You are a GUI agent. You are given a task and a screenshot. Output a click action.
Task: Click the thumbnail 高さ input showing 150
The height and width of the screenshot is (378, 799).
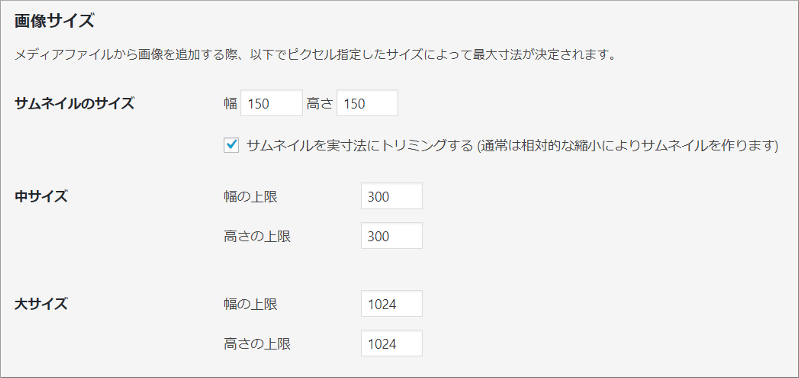(367, 104)
